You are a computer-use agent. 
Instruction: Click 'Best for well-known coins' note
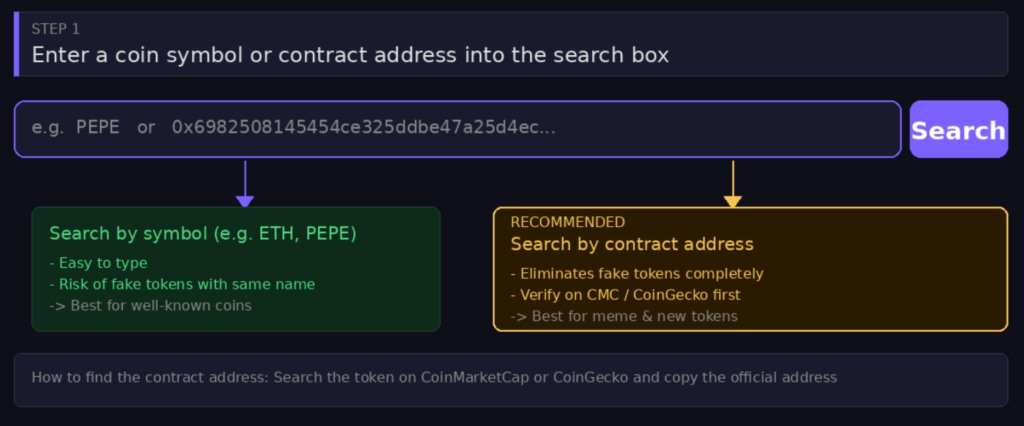[x=150, y=305]
